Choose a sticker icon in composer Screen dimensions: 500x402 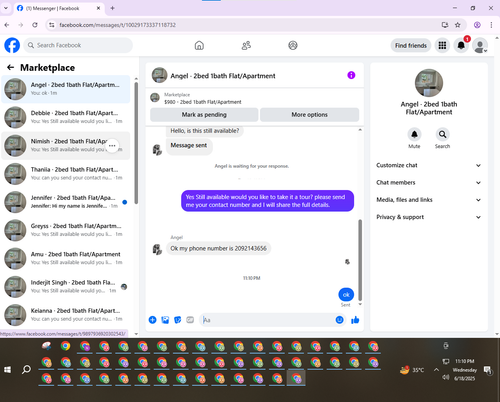(178, 320)
